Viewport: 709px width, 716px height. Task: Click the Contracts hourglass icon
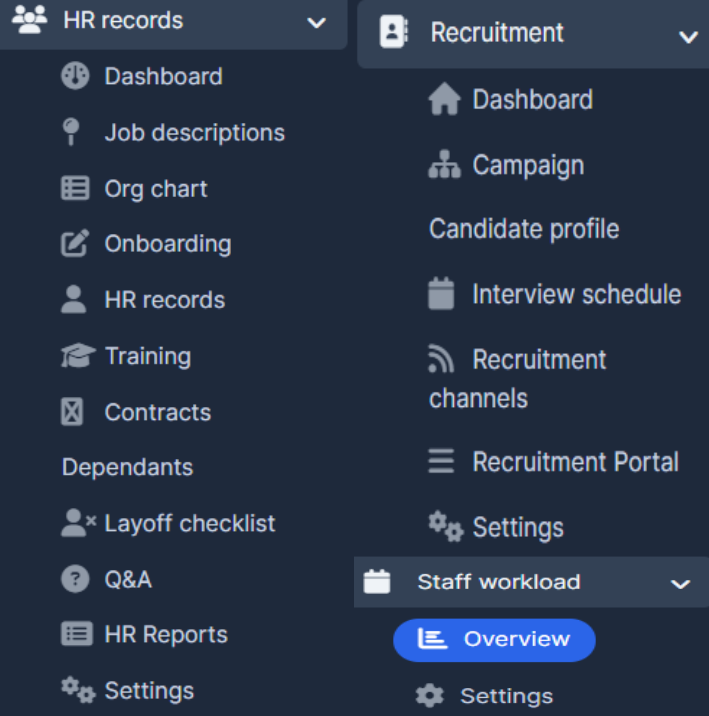(72, 412)
